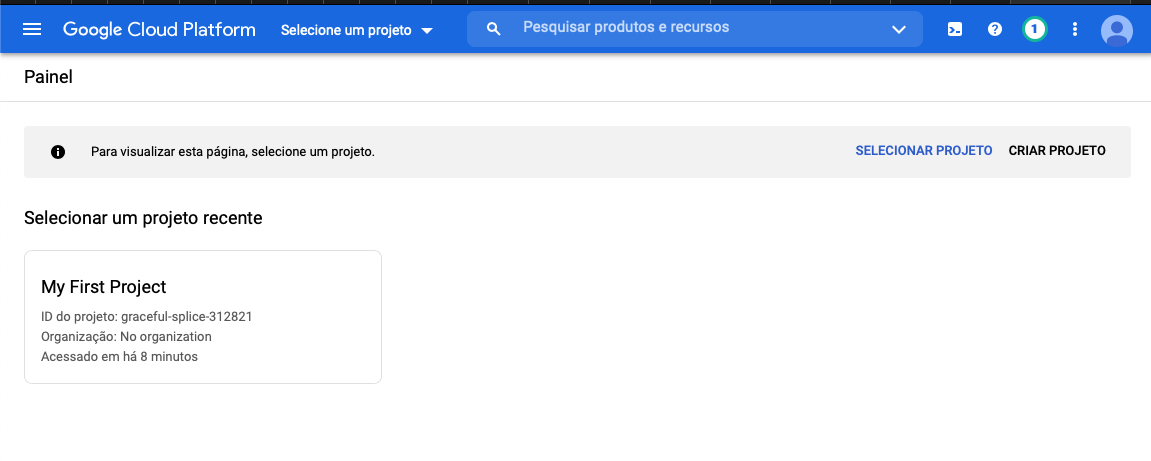Click the info icon in banner

pos(58,152)
